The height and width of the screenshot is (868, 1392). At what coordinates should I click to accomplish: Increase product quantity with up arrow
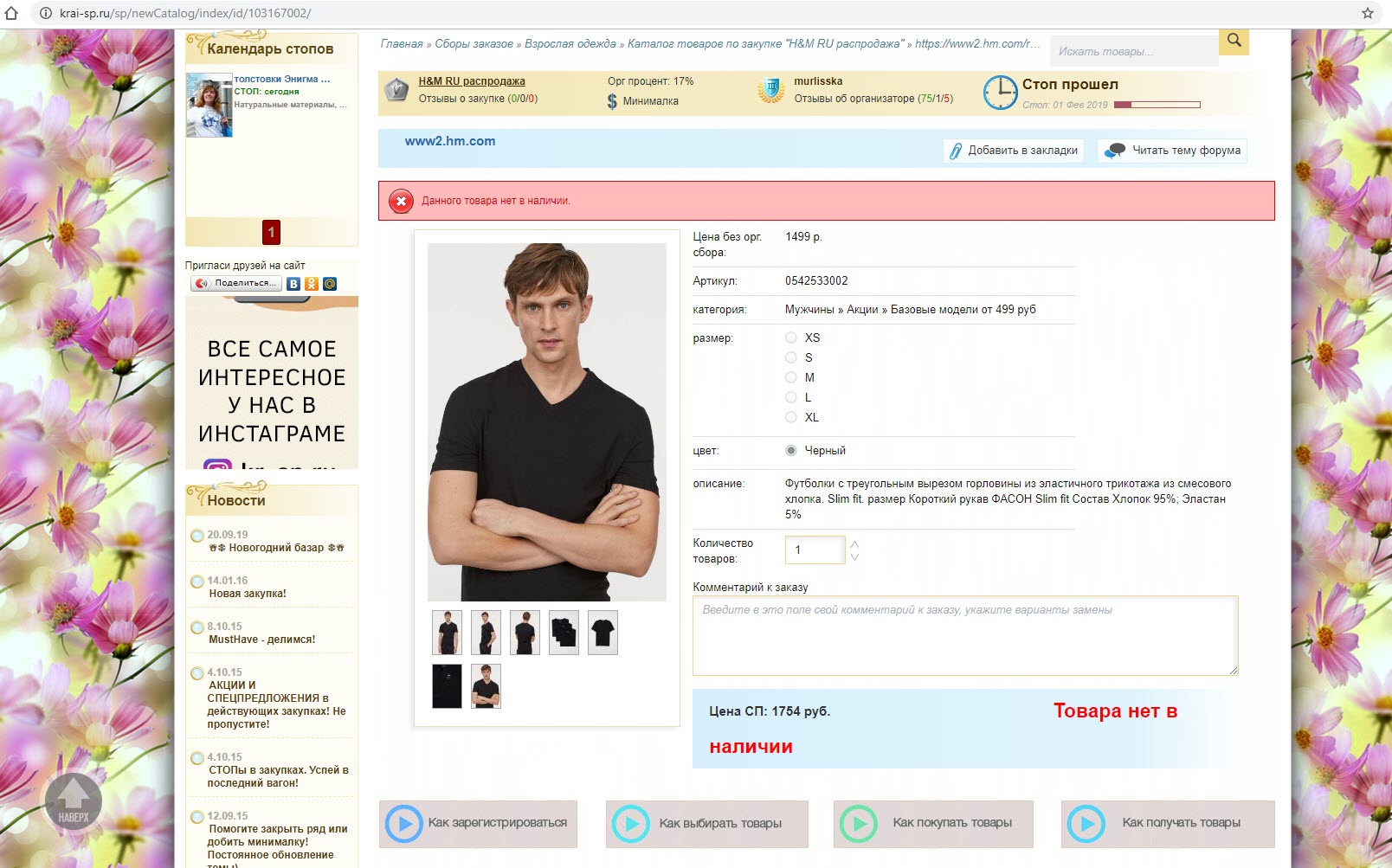coord(854,544)
